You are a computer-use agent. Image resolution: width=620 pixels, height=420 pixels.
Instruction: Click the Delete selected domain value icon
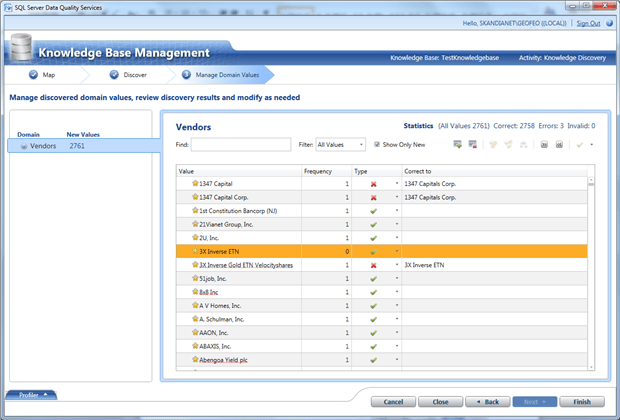[x=473, y=144]
